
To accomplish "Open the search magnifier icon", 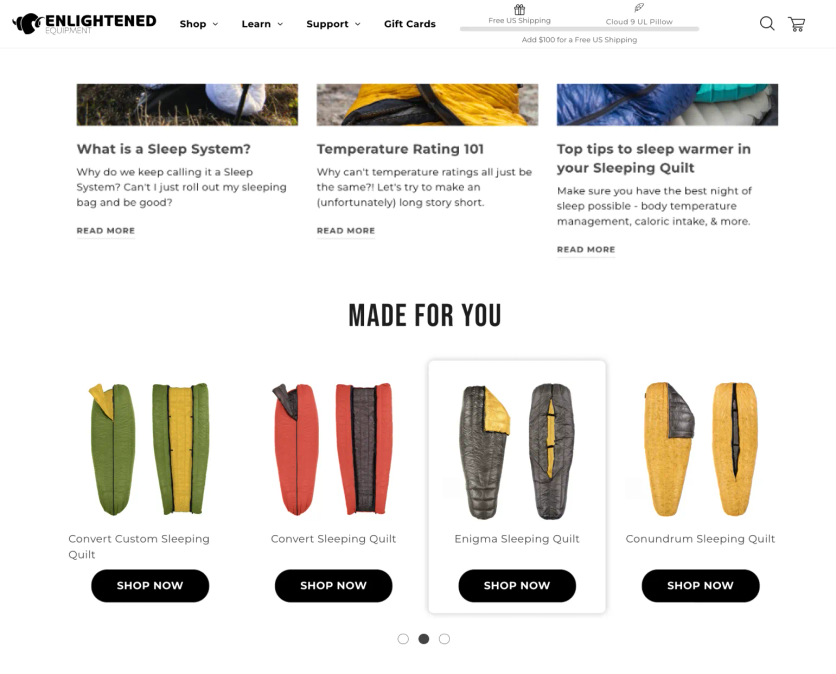I will [767, 23].
